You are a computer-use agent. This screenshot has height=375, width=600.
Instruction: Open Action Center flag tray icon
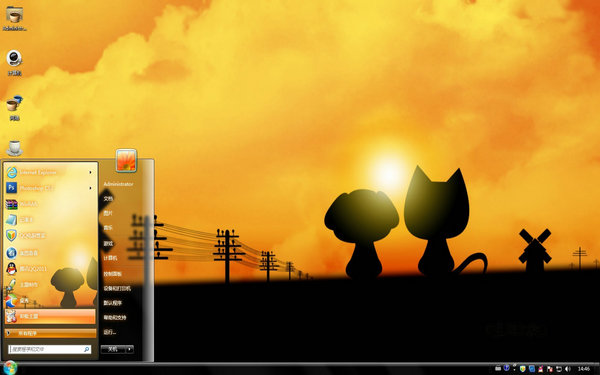(x=550, y=369)
